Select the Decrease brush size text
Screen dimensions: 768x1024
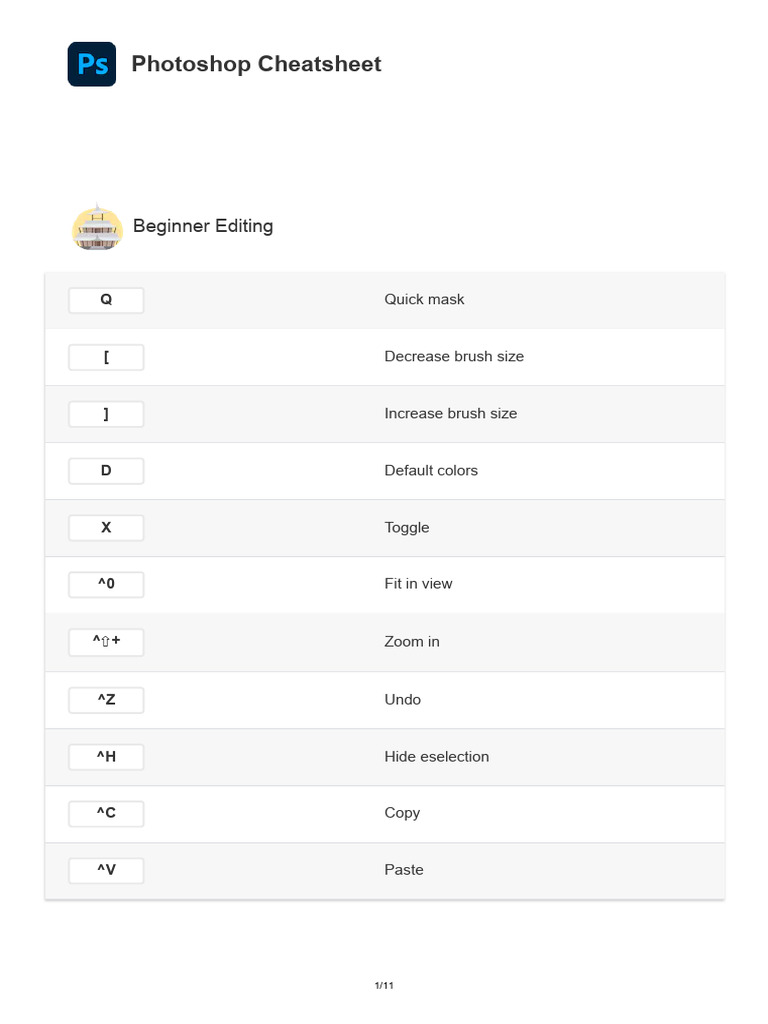[454, 356]
